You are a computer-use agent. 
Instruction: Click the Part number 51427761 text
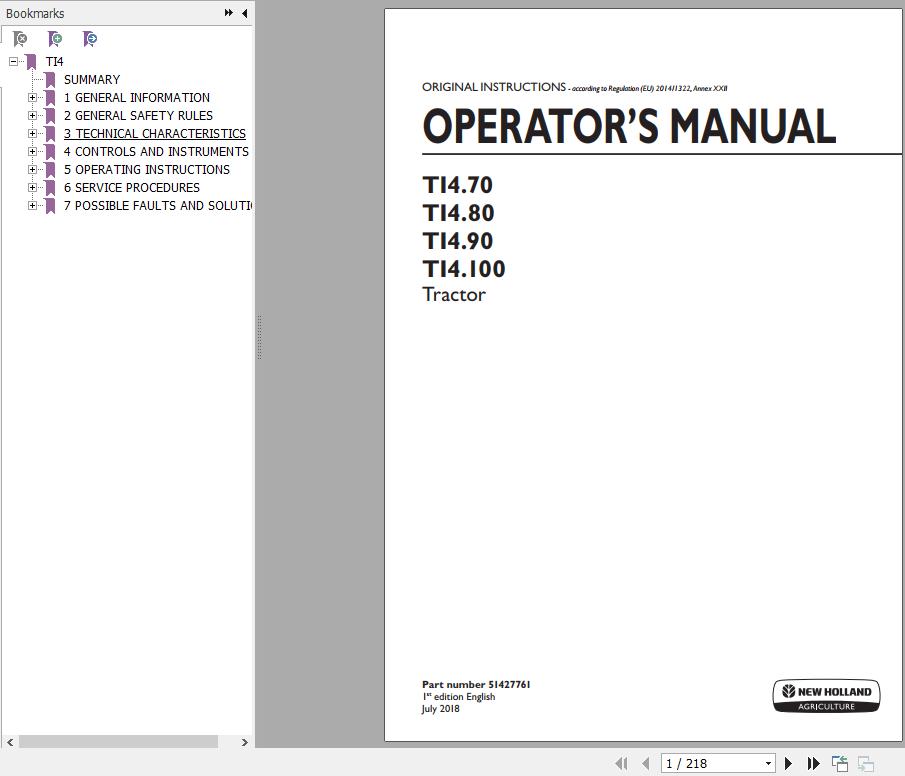coord(476,684)
